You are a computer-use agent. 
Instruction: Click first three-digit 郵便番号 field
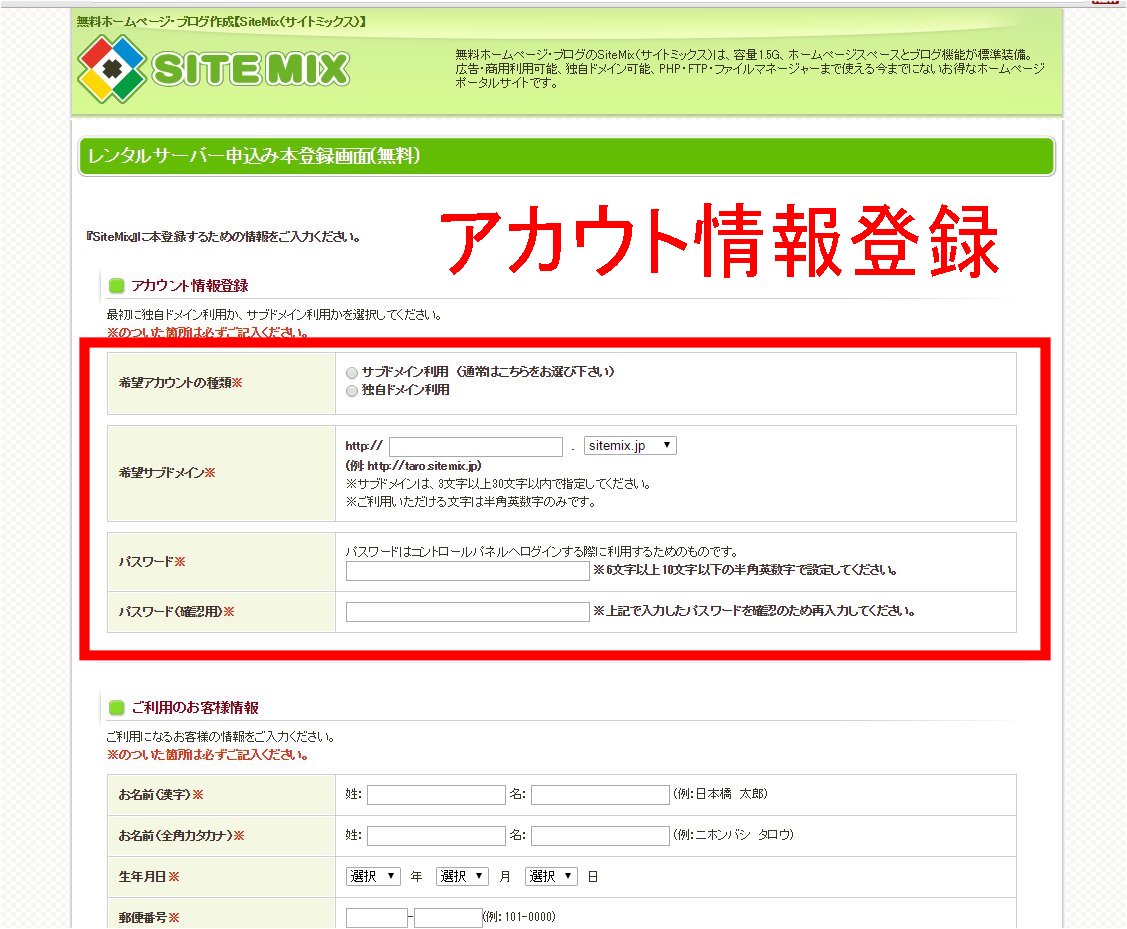(377, 917)
